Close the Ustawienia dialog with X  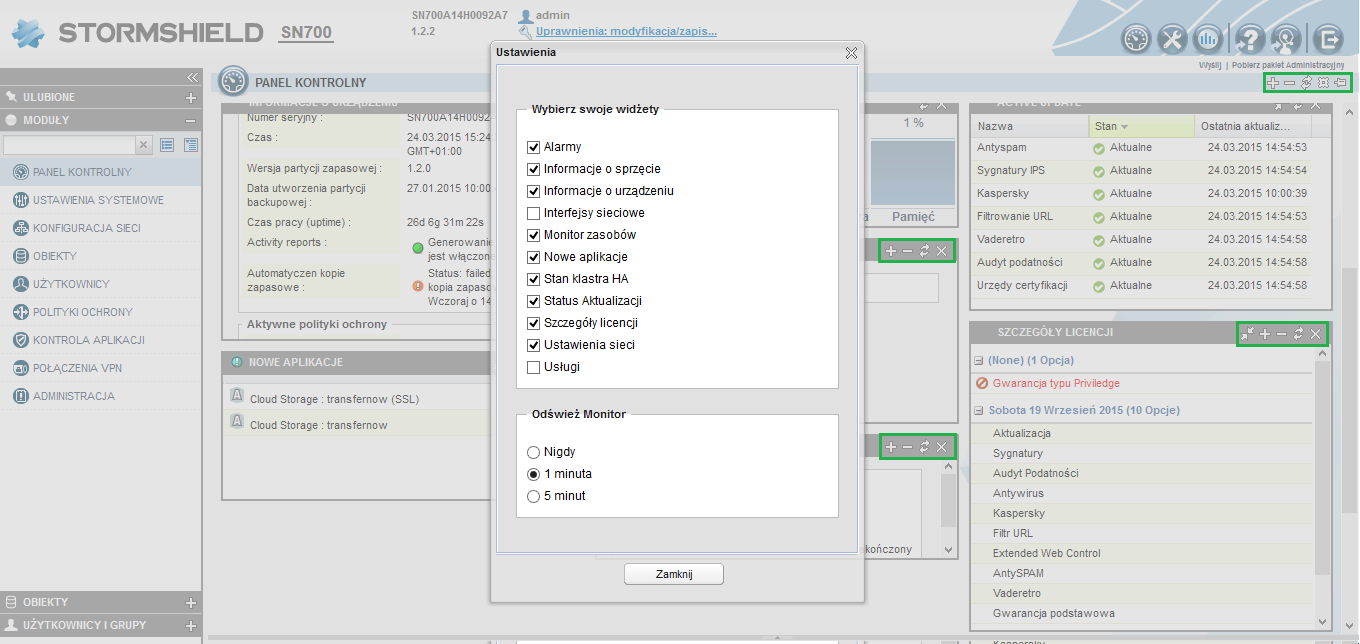pos(851,52)
